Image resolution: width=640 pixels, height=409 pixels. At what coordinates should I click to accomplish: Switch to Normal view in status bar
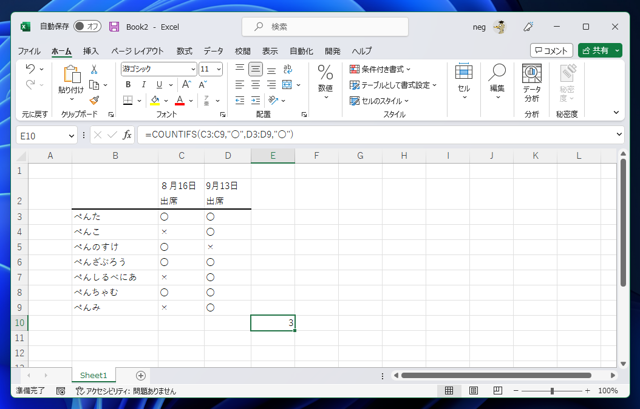point(449,391)
